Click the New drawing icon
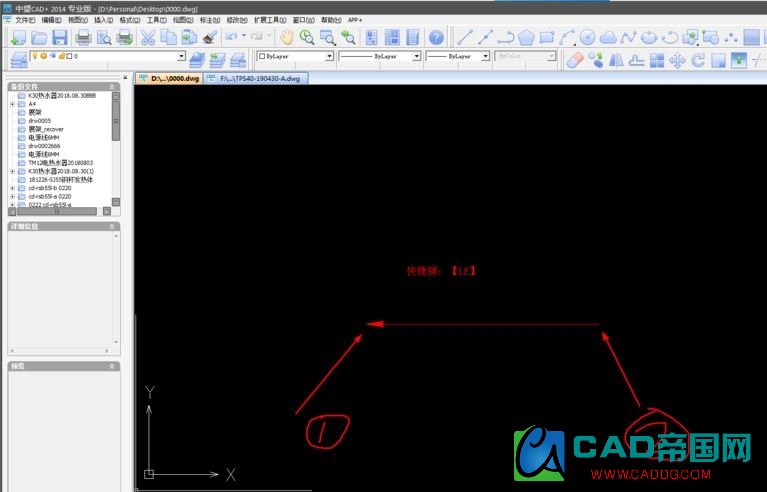This screenshot has height=492, width=767. pyautogui.click(x=18, y=38)
